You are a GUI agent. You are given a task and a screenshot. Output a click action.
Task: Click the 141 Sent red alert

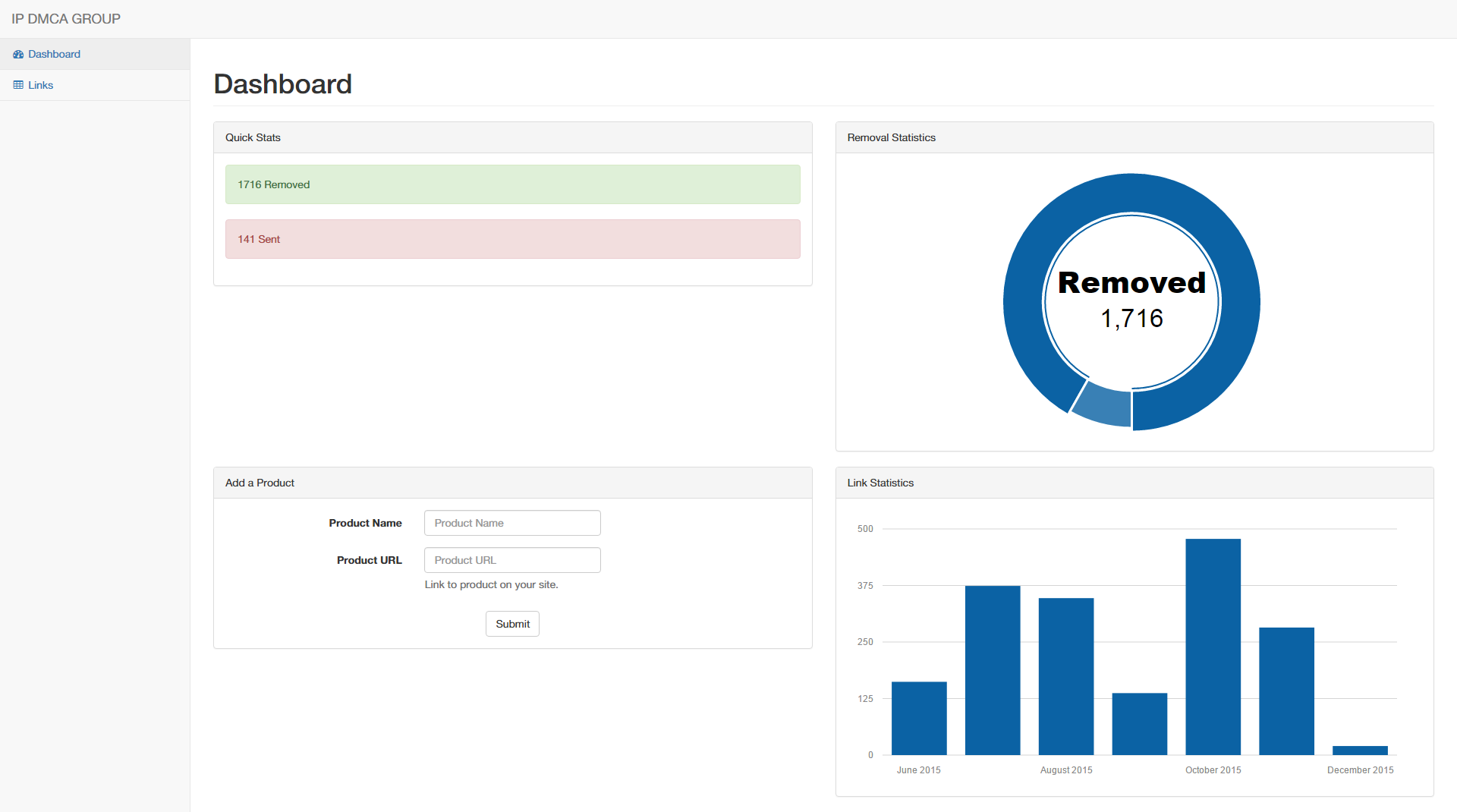[512, 239]
